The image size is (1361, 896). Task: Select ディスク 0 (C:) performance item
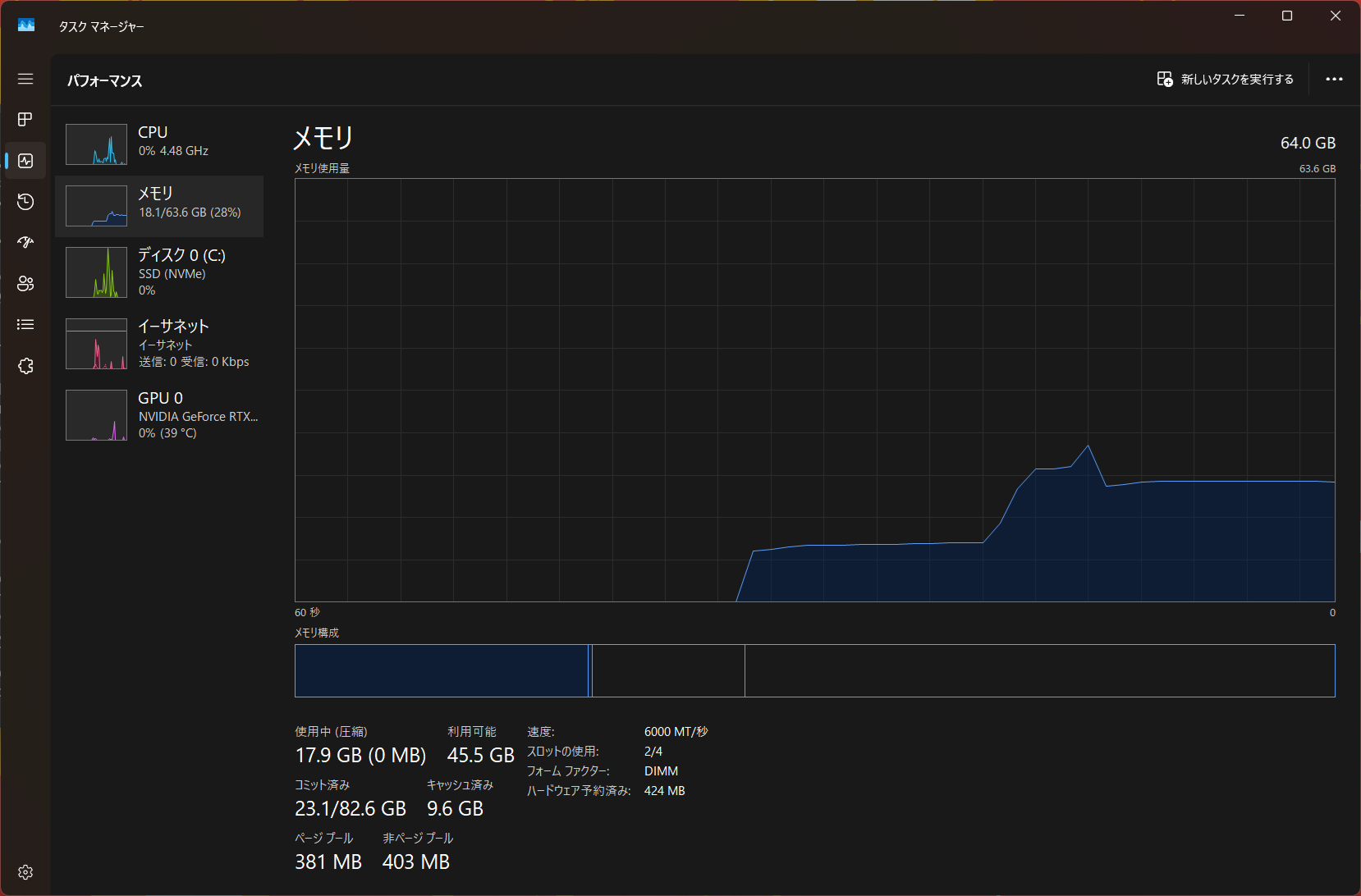(x=159, y=272)
